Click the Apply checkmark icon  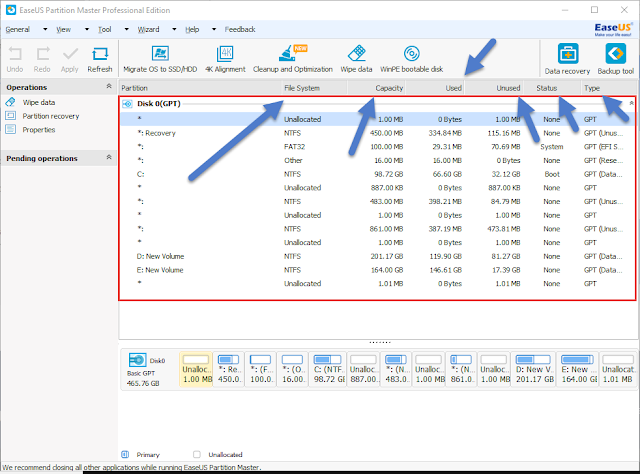(70, 59)
